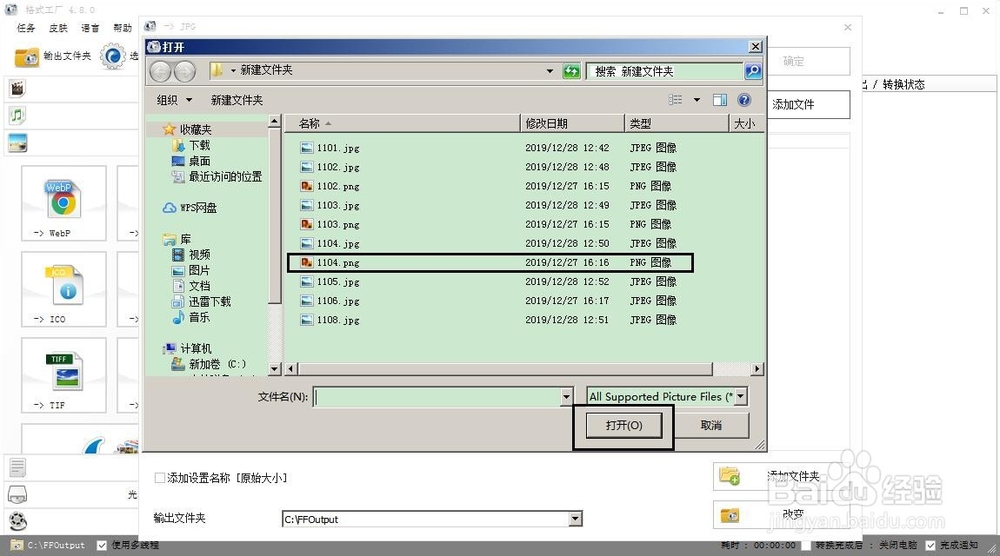Toggle the preview pane icon
The width and height of the screenshot is (1000, 556).
tap(720, 99)
